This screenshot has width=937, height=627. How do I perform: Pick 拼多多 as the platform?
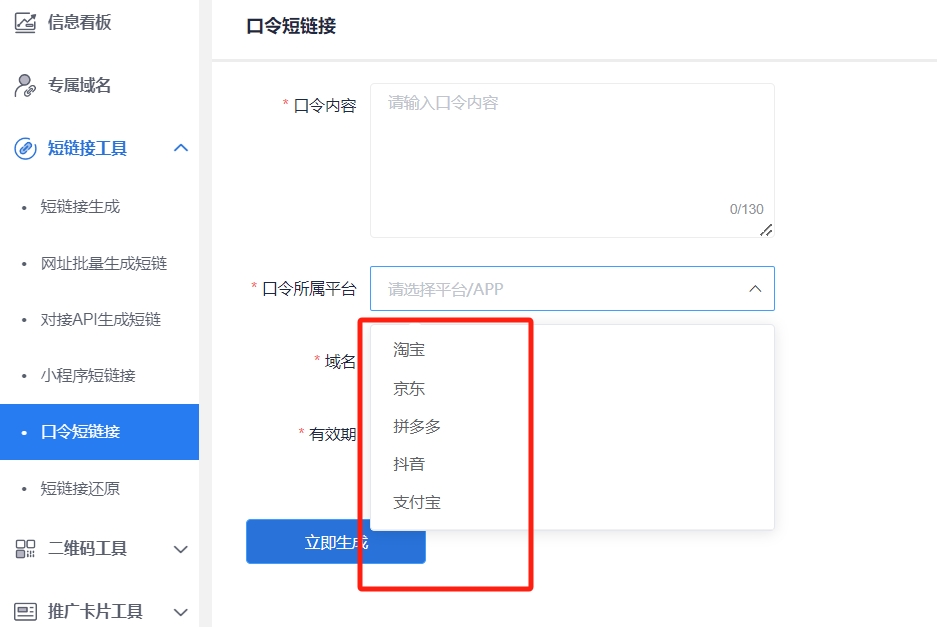click(x=417, y=426)
